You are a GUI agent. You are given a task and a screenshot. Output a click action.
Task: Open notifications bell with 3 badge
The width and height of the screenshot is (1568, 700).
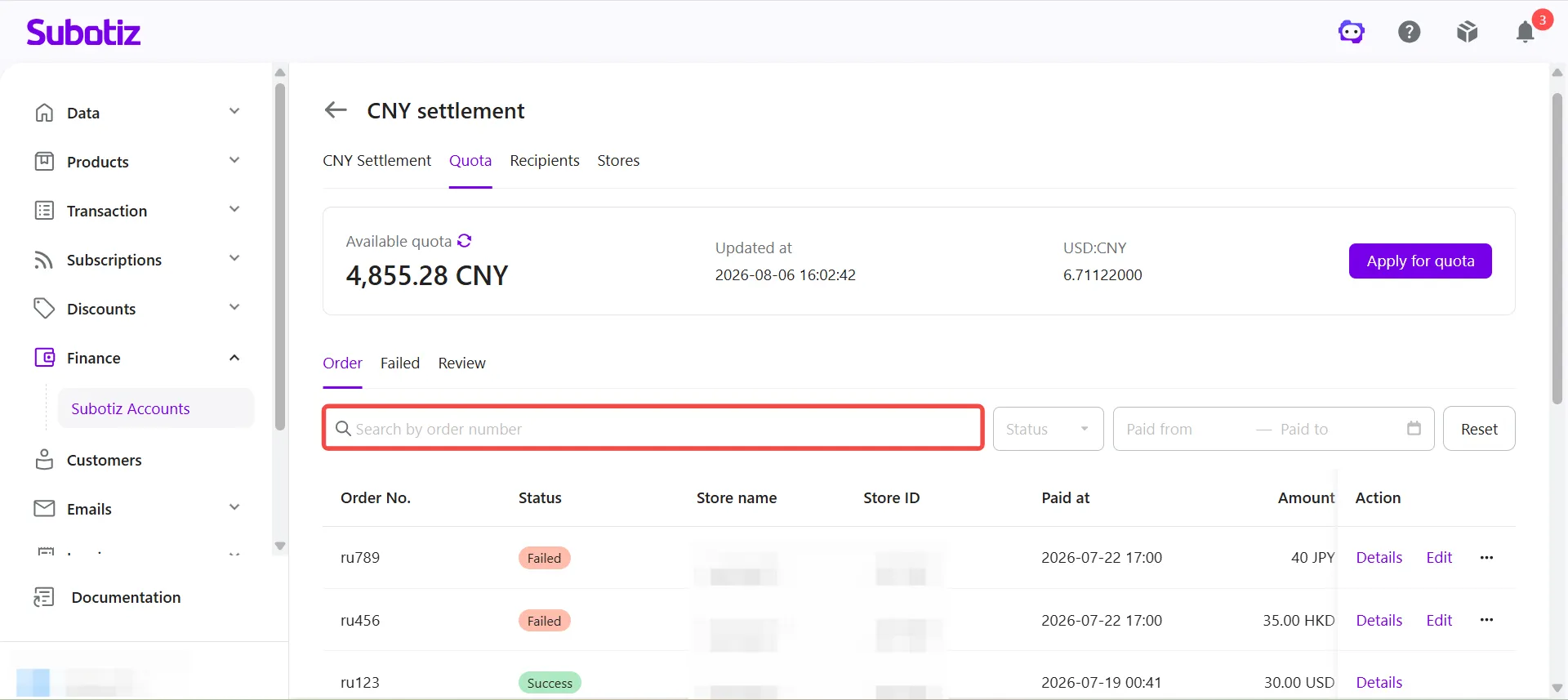click(1526, 32)
